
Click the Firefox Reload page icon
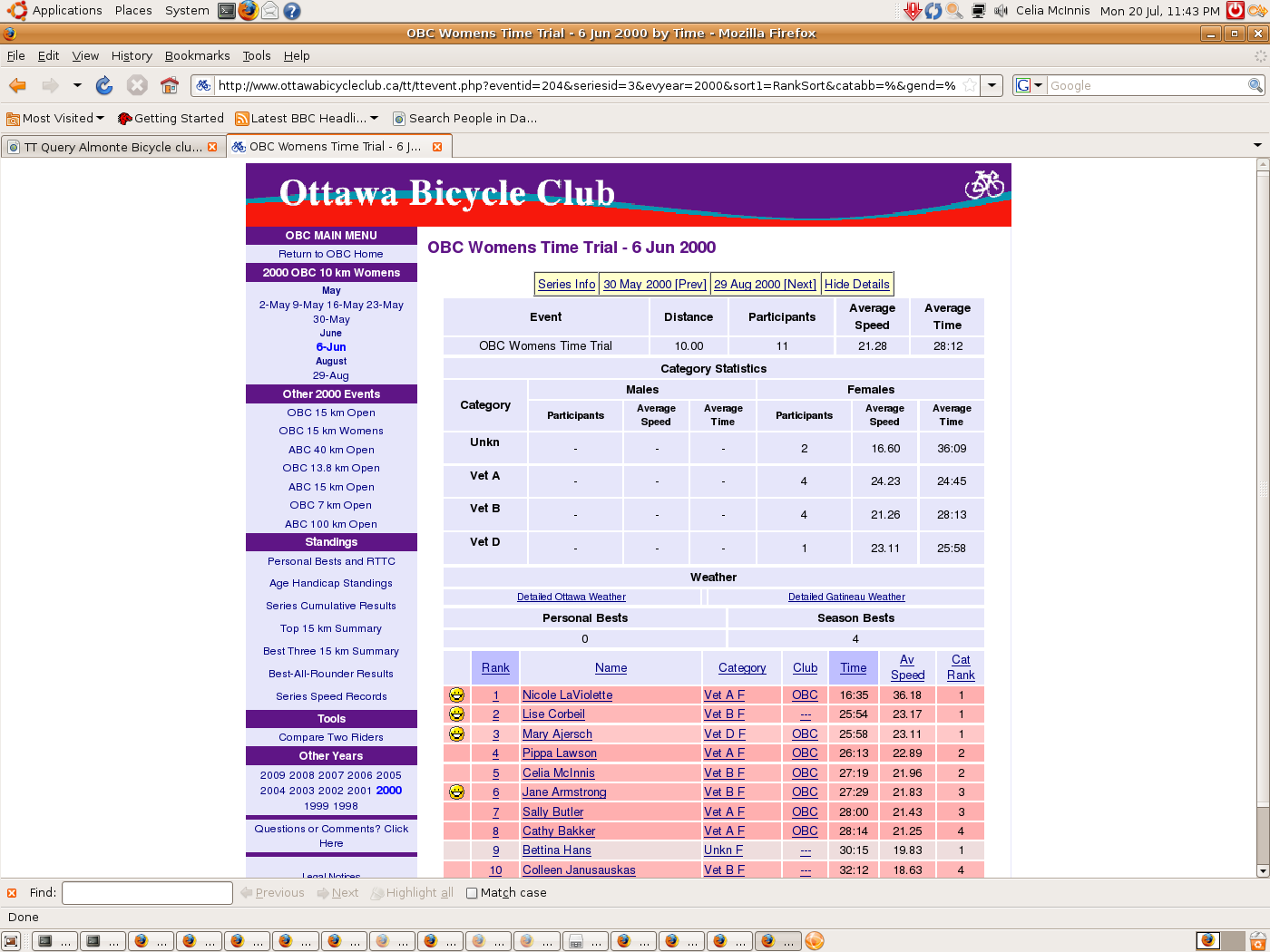104,85
